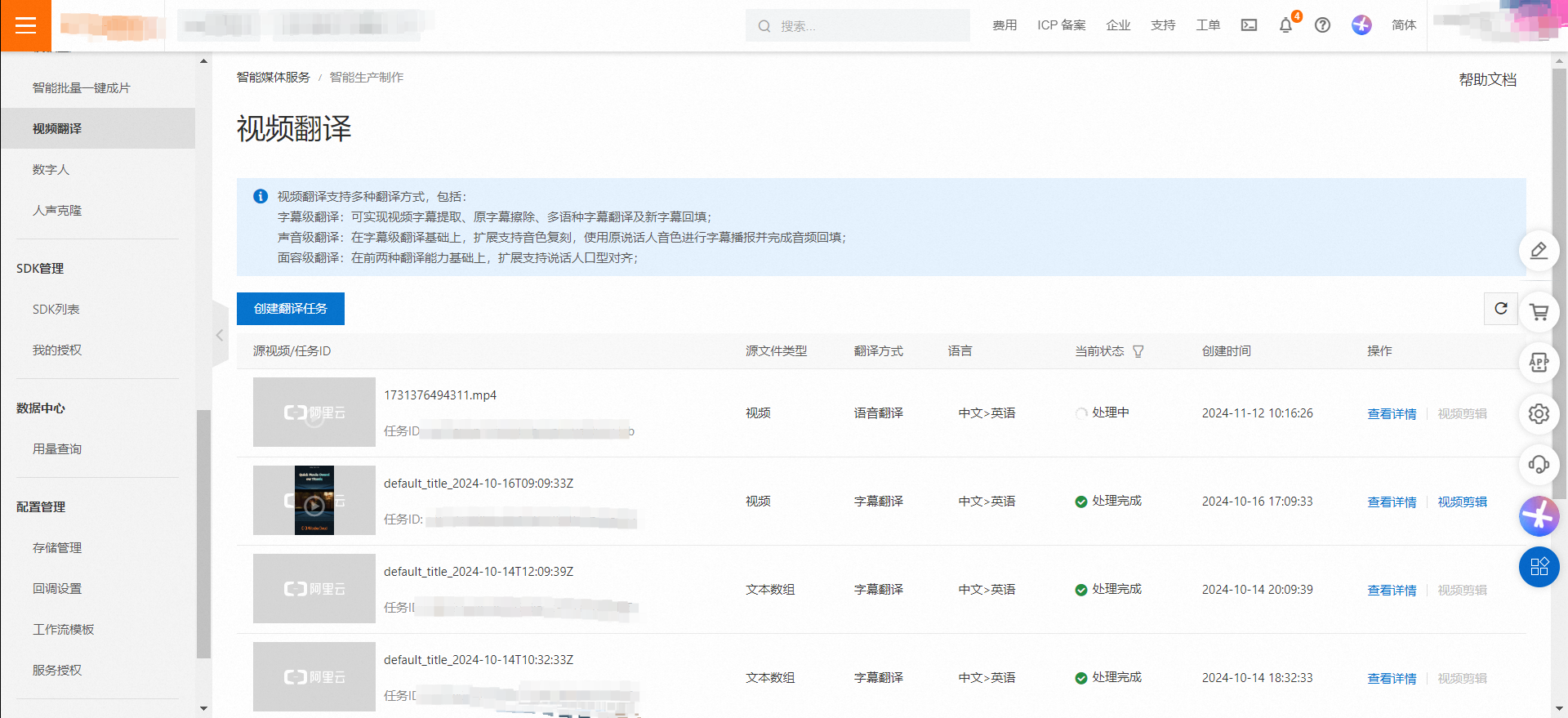Screen dimensions: 1568x718
Task: Open 费用 menu in header
Action: point(1004,25)
